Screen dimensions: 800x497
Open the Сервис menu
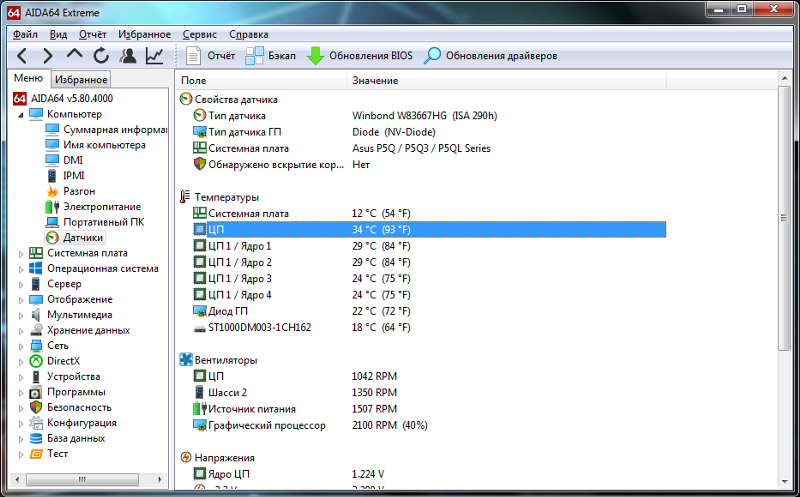coord(199,34)
